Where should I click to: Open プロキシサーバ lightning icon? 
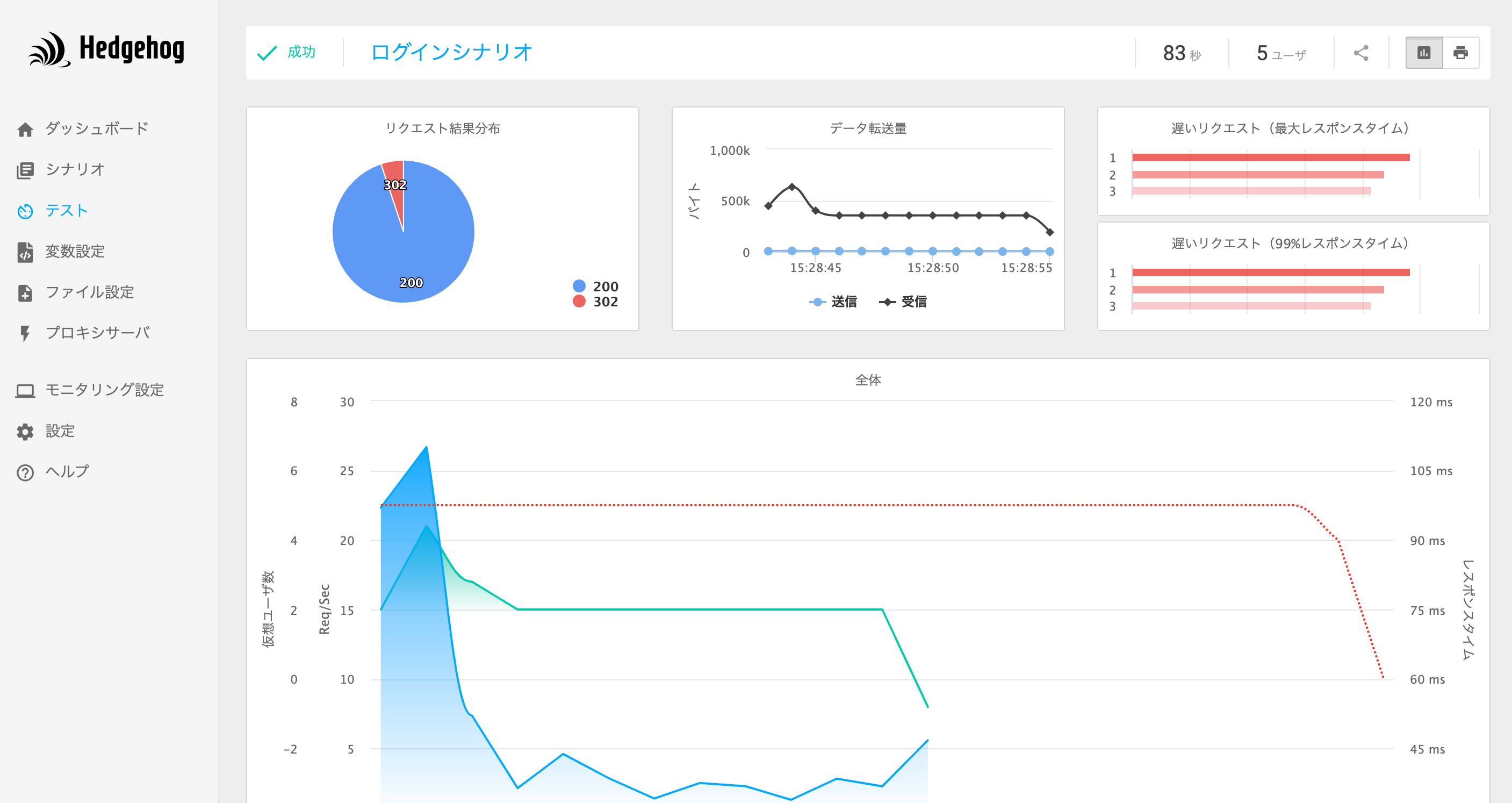pyautogui.click(x=25, y=333)
